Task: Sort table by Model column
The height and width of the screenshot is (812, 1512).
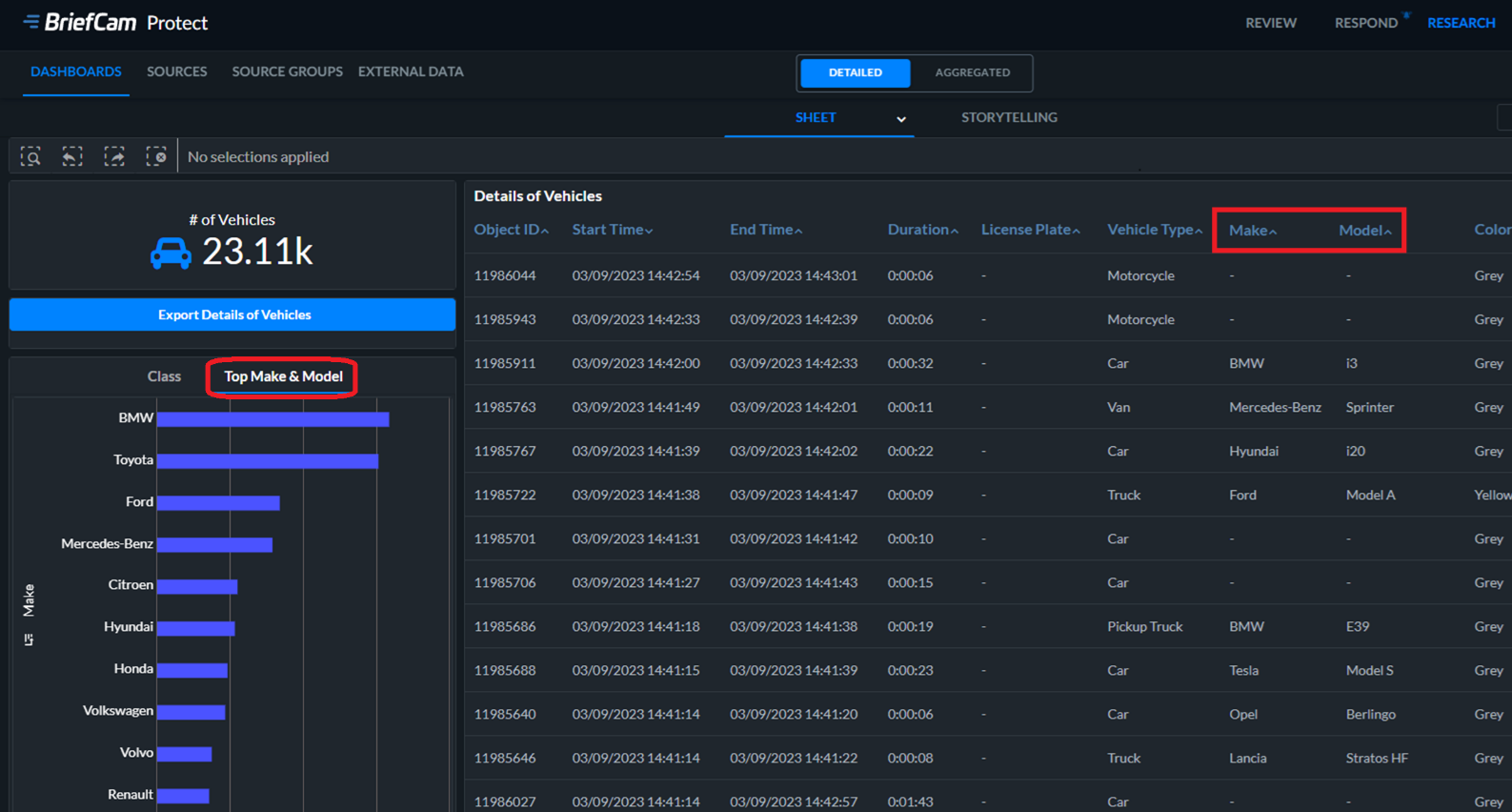Action: pos(1365,231)
